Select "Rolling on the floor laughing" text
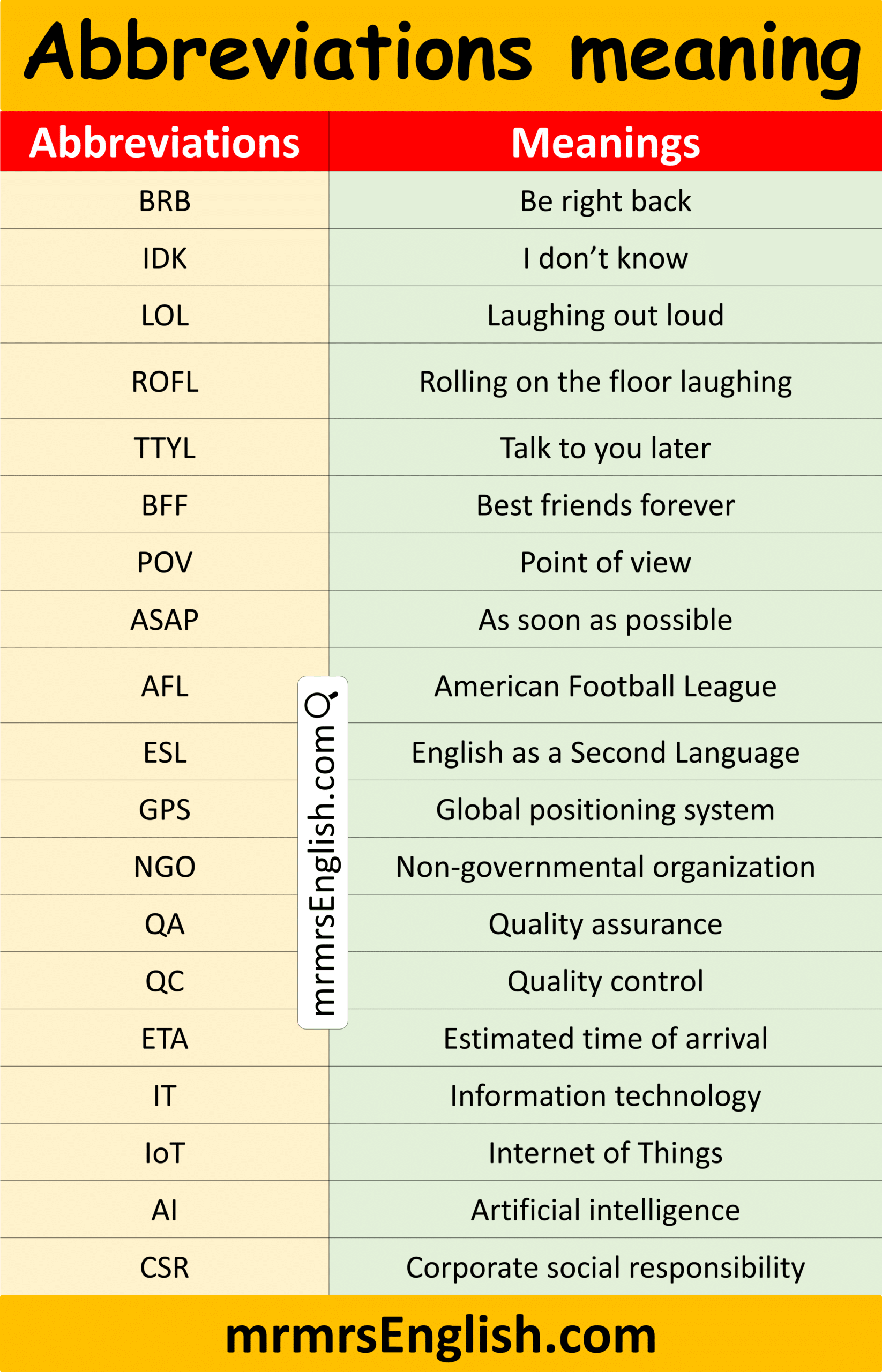The height and width of the screenshot is (1372, 882). tap(606, 382)
